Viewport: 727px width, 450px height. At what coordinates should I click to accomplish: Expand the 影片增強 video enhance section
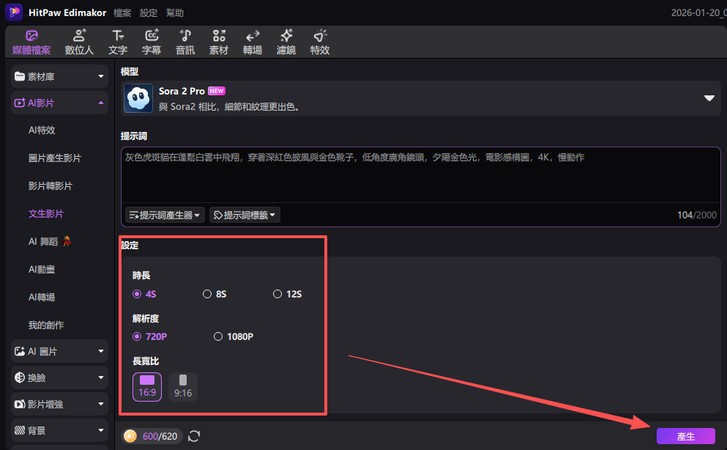tap(59, 404)
